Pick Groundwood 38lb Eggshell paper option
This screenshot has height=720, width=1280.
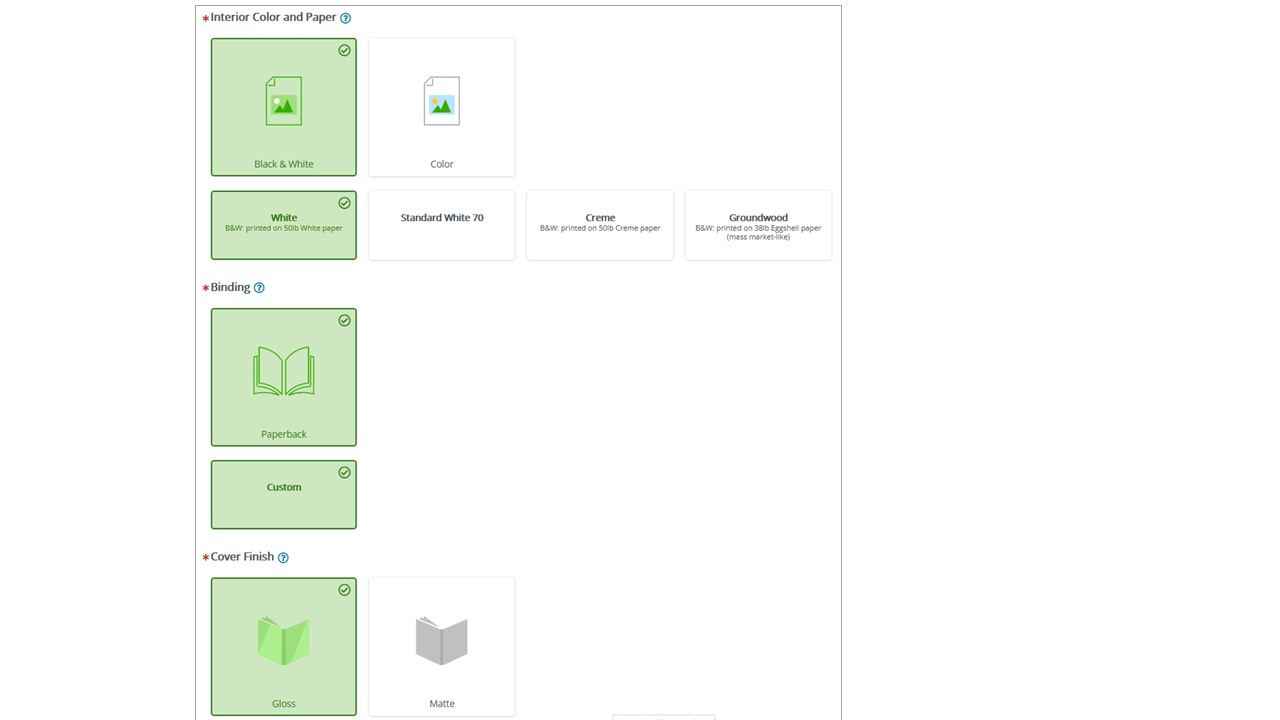(x=758, y=225)
